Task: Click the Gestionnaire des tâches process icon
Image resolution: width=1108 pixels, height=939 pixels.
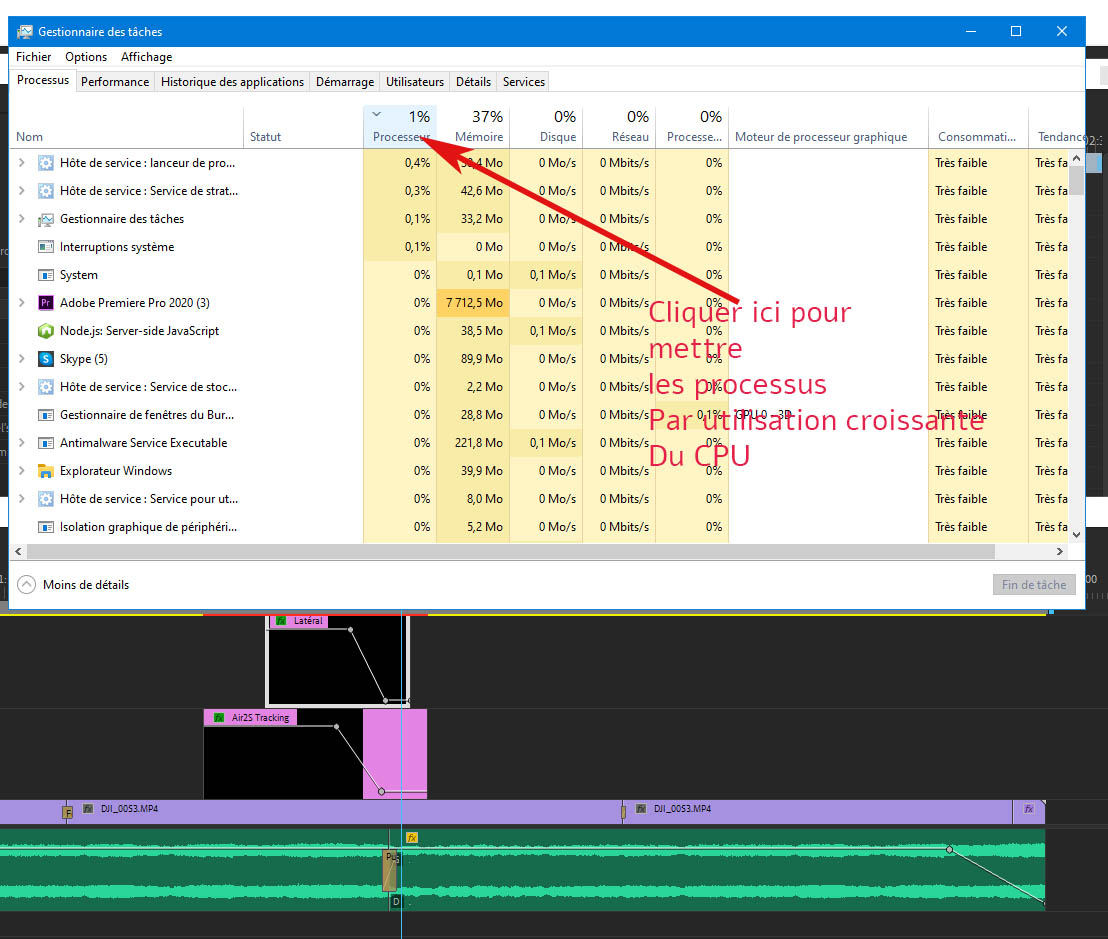Action: (x=45, y=219)
